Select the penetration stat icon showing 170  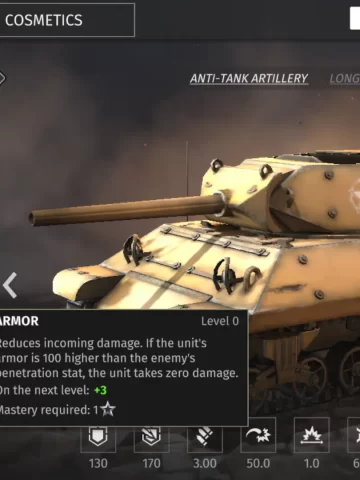pos(151,438)
